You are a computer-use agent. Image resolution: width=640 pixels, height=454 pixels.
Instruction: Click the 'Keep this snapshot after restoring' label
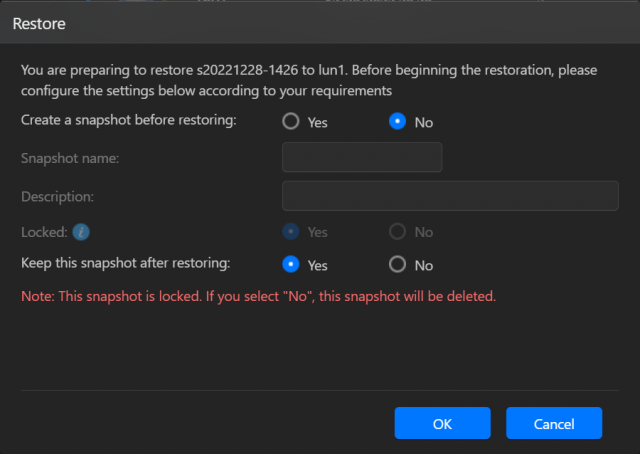pyautogui.click(x=126, y=264)
